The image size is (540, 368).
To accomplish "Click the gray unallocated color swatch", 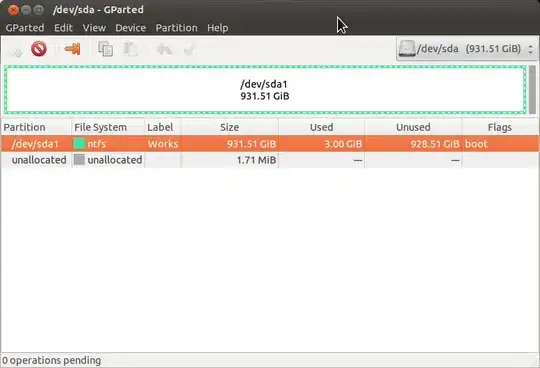I will (79, 159).
